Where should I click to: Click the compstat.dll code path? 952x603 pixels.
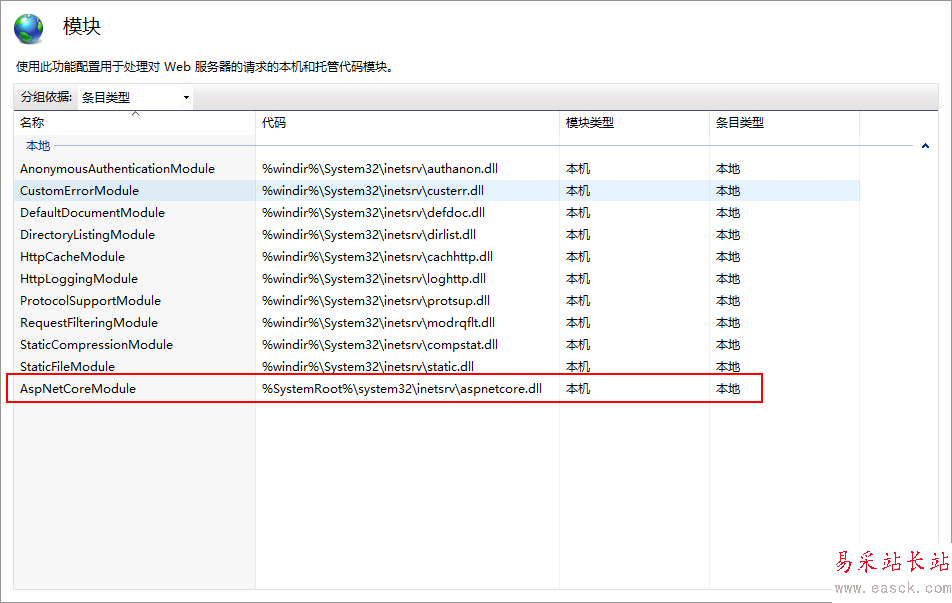tap(379, 344)
